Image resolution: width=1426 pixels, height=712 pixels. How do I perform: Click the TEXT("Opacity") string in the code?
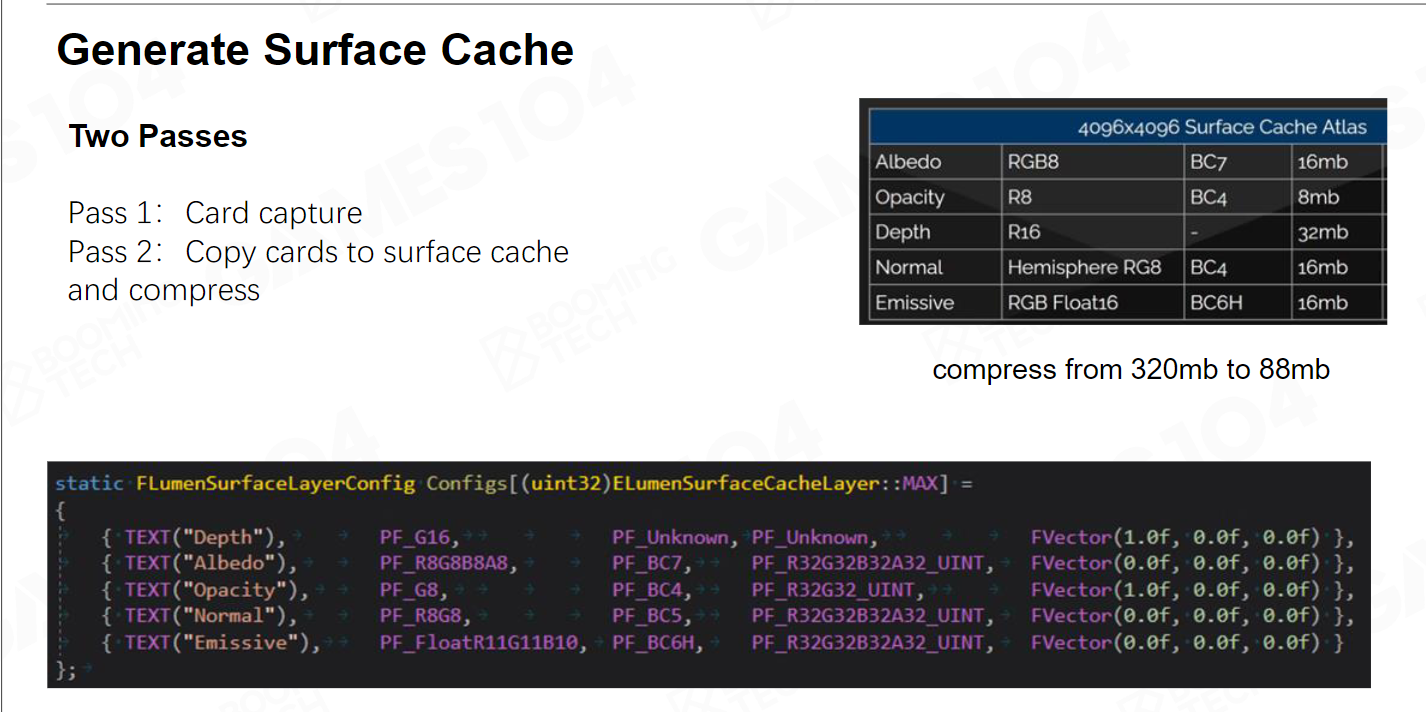point(209,590)
